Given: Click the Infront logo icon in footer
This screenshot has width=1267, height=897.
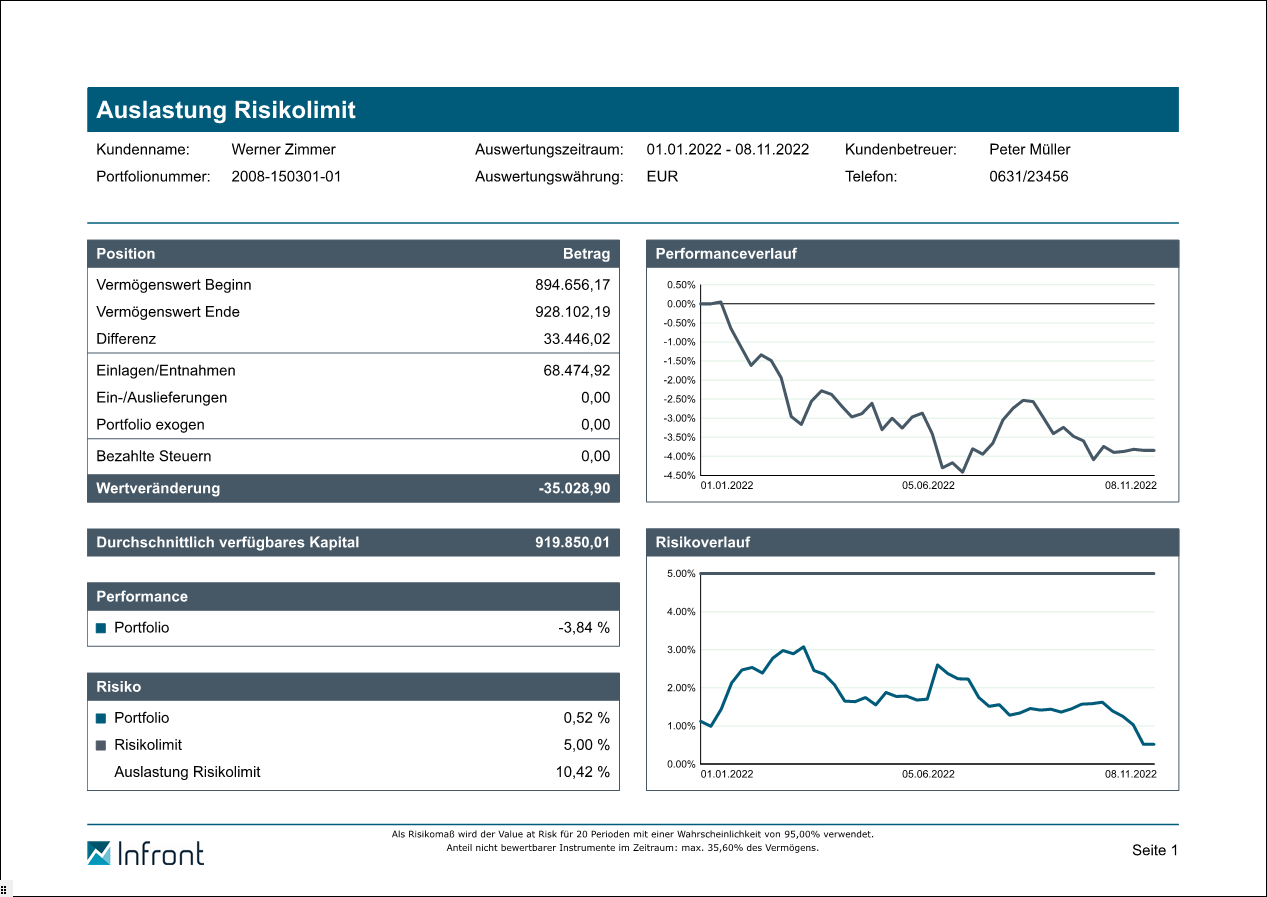Looking at the screenshot, I should point(99,853).
